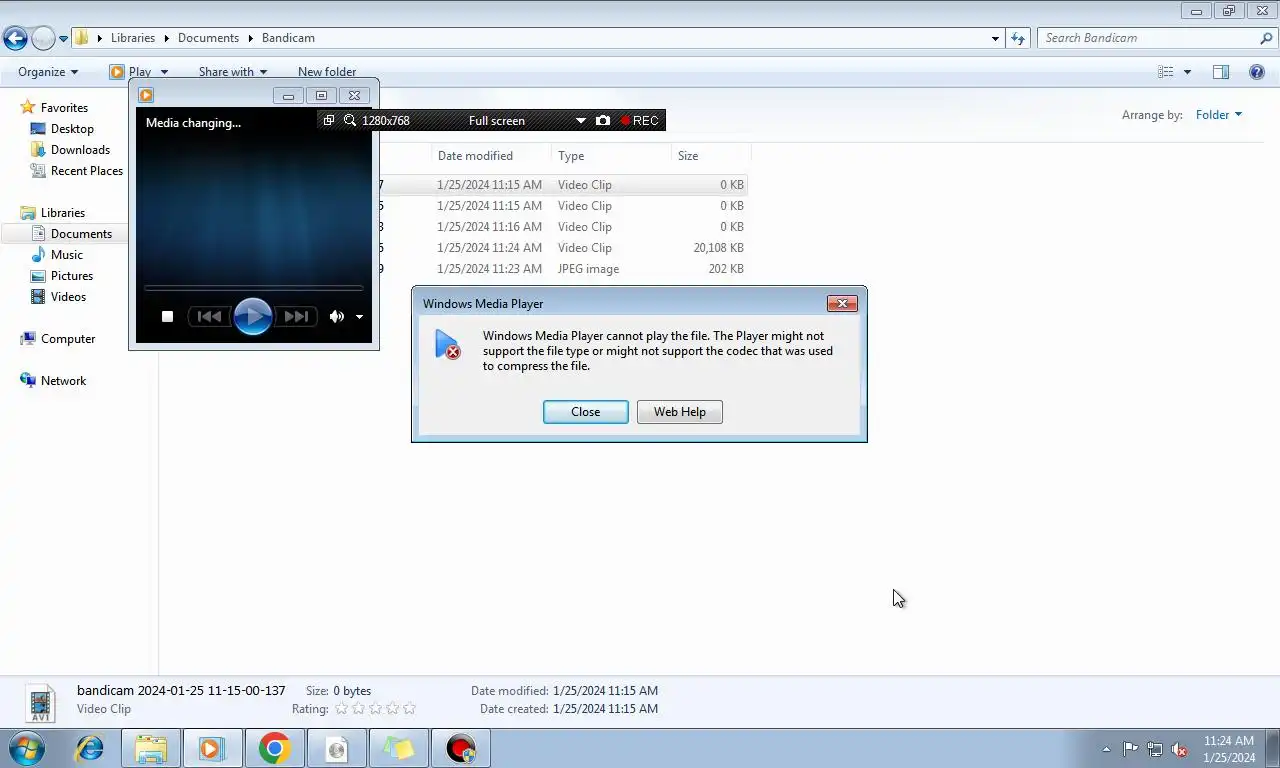This screenshot has height=768, width=1280.
Task: Click the Bandicam magnifier resolution icon
Action: point(350,120)
